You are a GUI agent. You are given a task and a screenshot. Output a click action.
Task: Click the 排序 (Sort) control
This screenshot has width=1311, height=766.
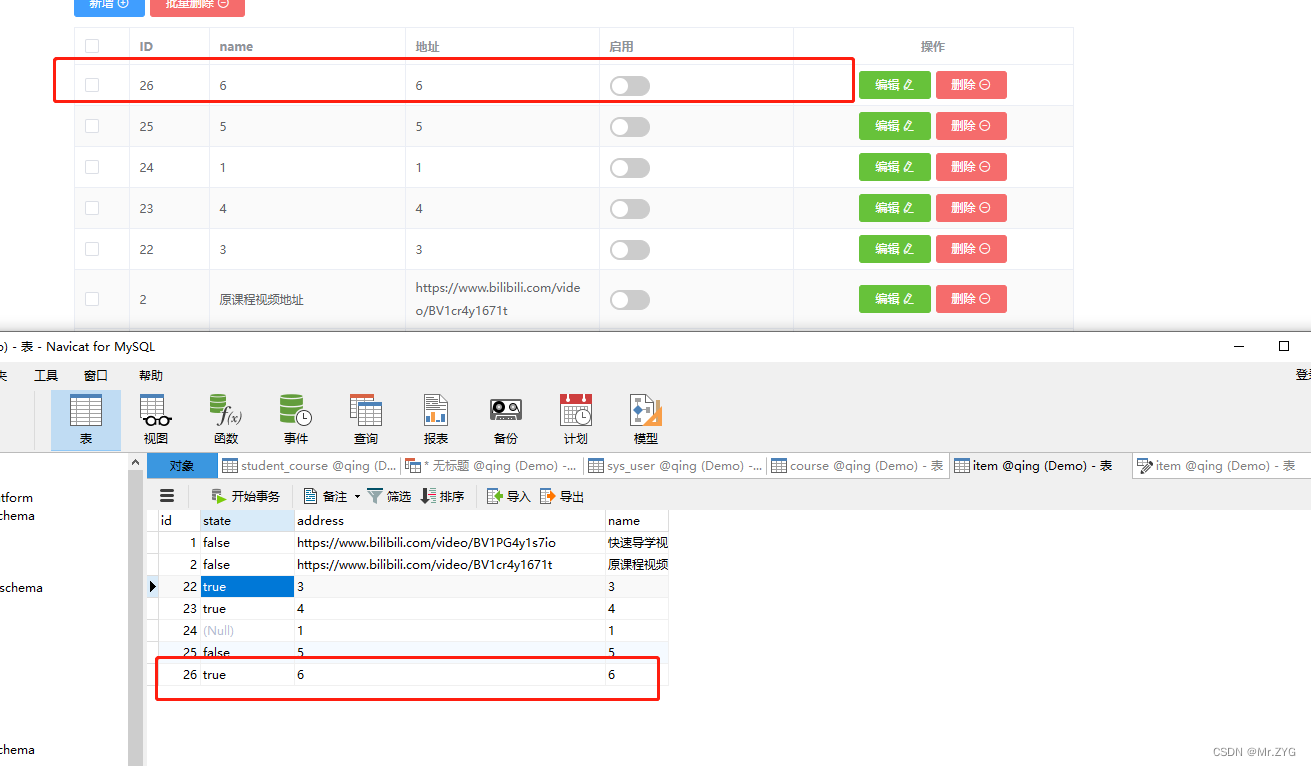(444, 495)
